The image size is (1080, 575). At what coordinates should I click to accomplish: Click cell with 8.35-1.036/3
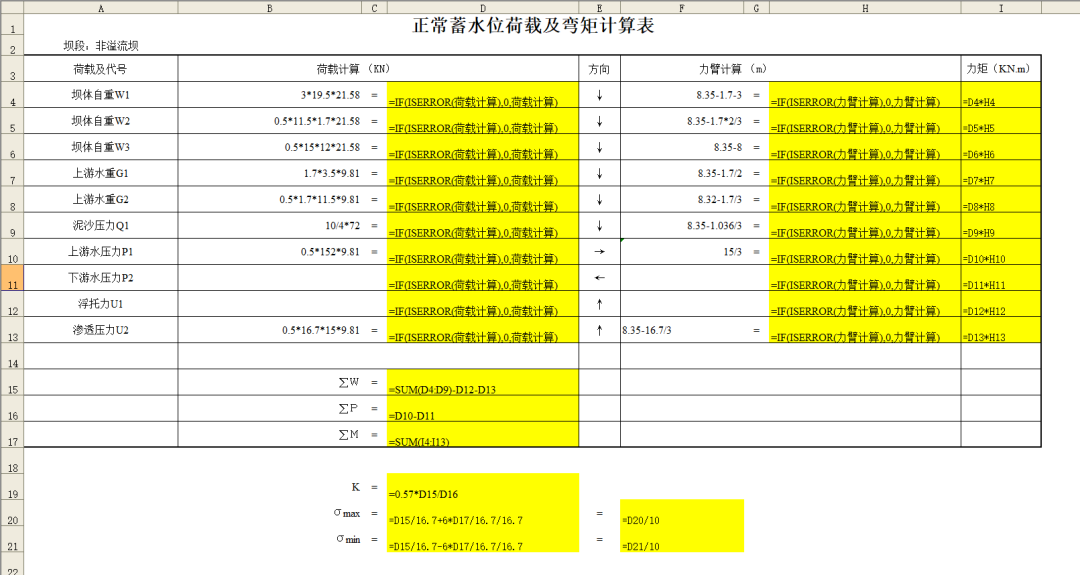(x=682, y=225)
